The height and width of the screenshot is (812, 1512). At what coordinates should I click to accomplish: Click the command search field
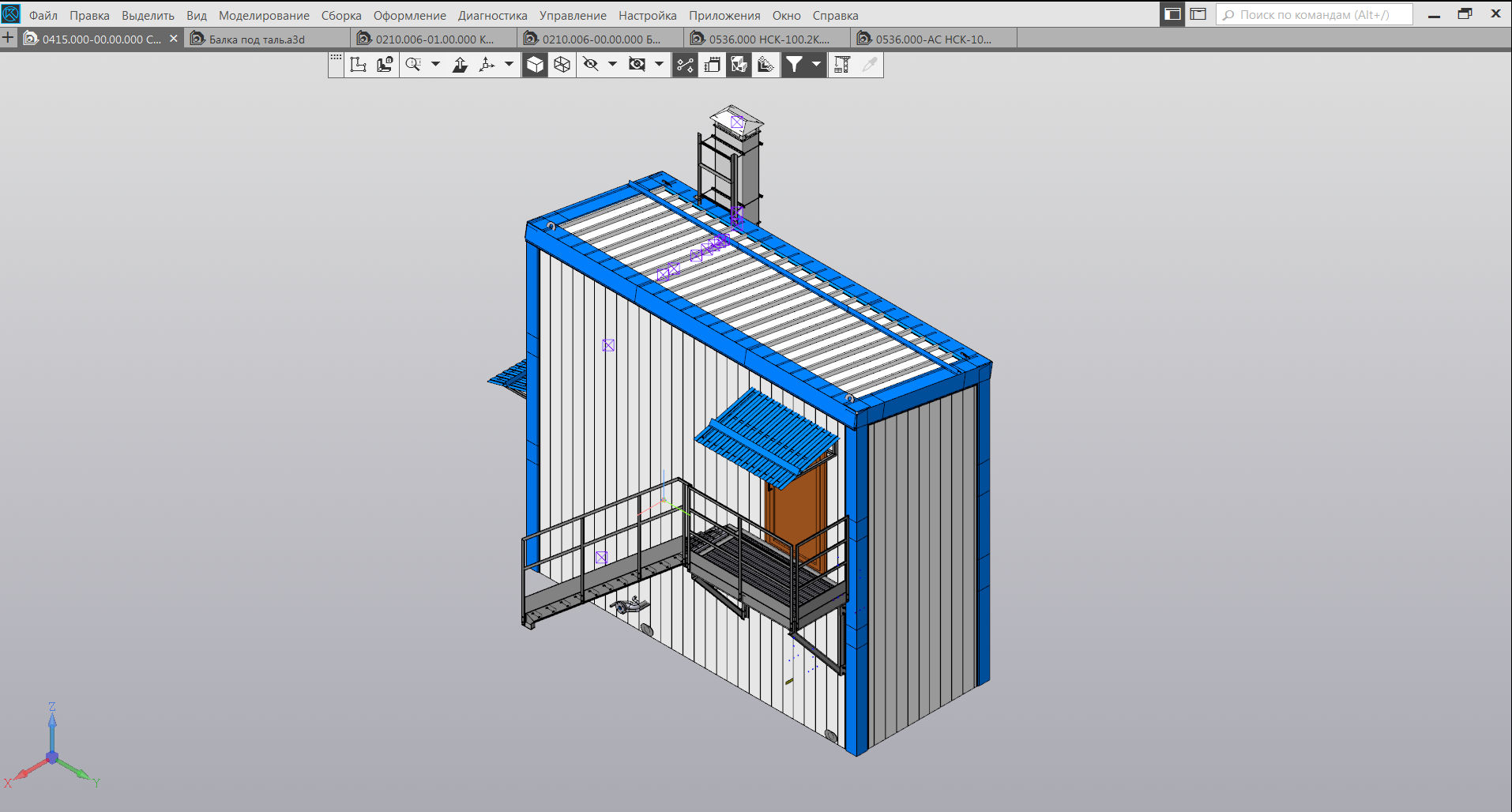(x=1315, y=15)
